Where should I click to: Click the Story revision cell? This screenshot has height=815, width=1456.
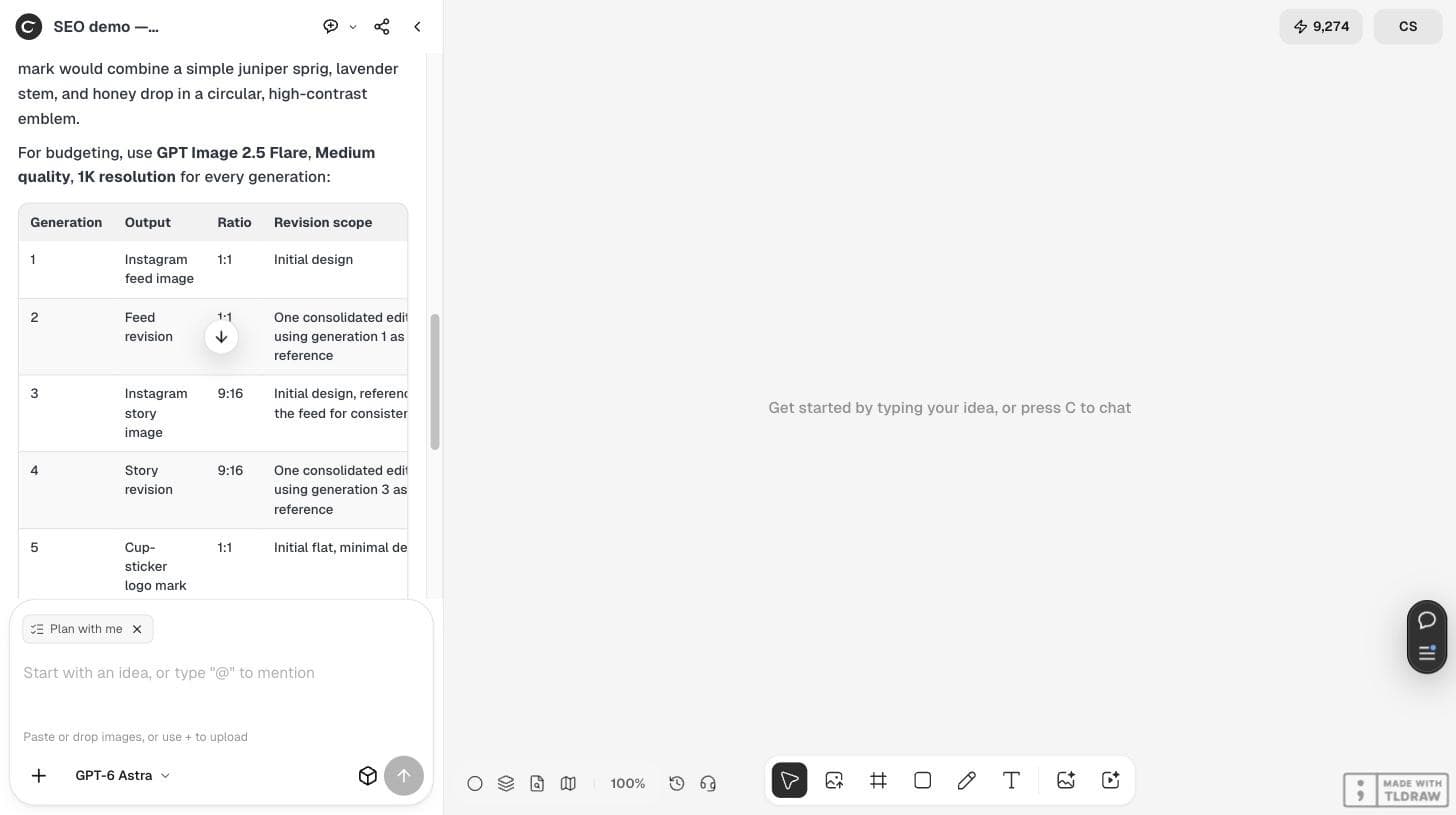pos(149,480)
